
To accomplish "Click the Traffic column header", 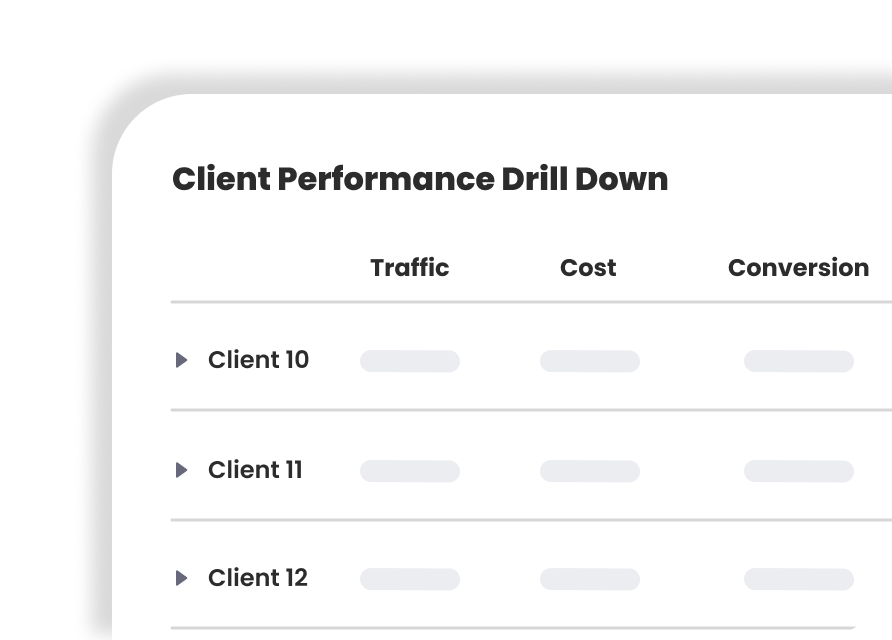I will point(409,268).
